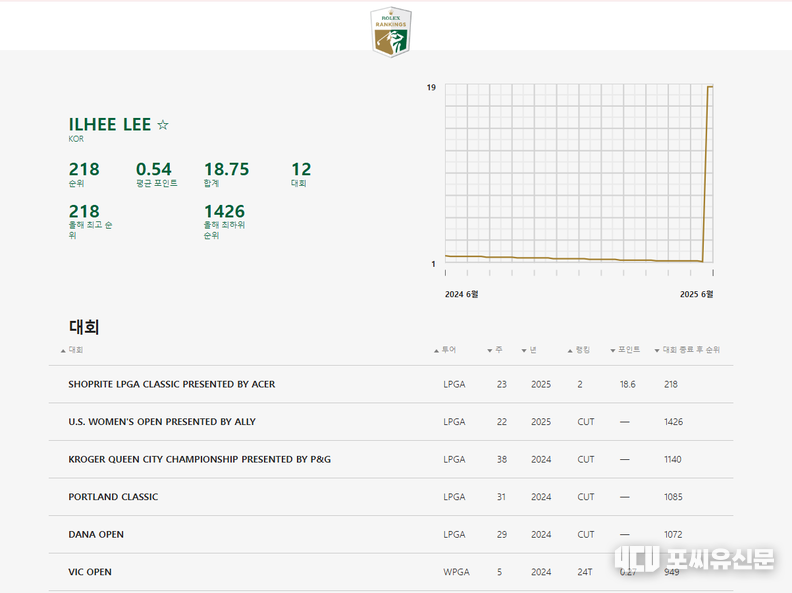This screenshot has width=792, height=593.
Task: Click the 2025 6월 chart axis label
Action: tap(697, 294)
